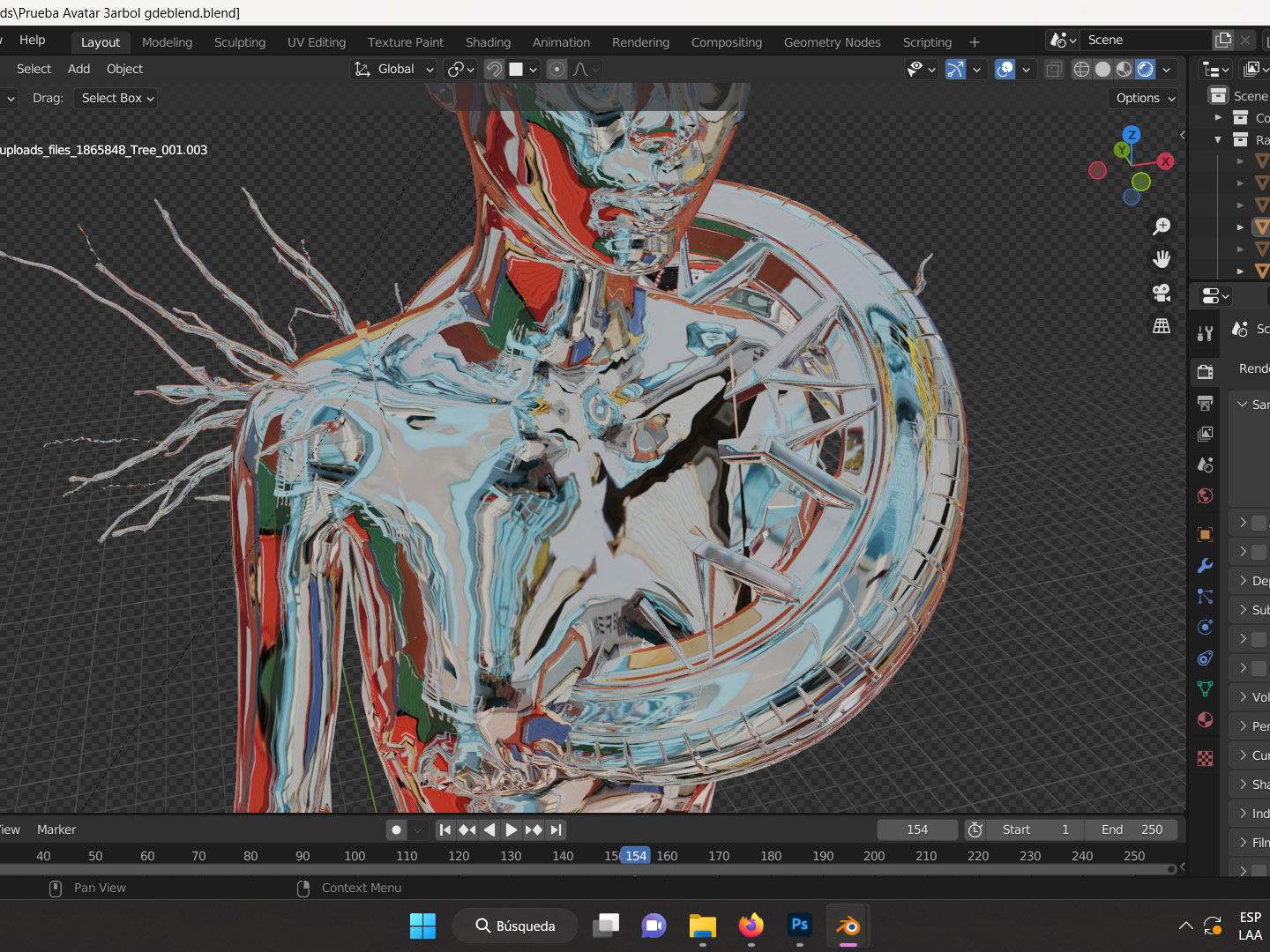Screen dimensions: 1270x952
Task: Toggle the X-ray view button
Action: point(1054,70)
